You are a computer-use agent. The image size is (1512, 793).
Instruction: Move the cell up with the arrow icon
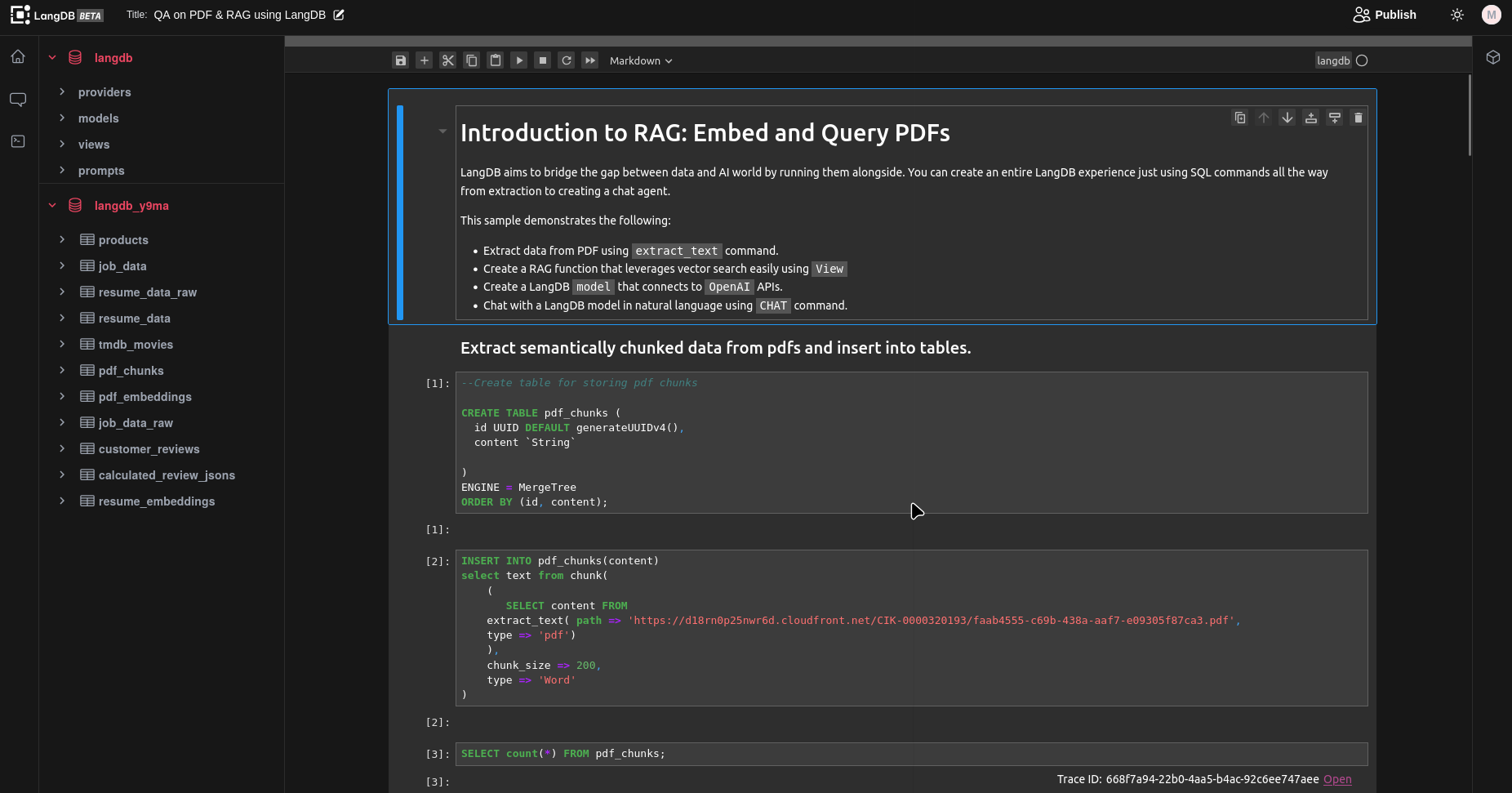(x=1264, y=118)
